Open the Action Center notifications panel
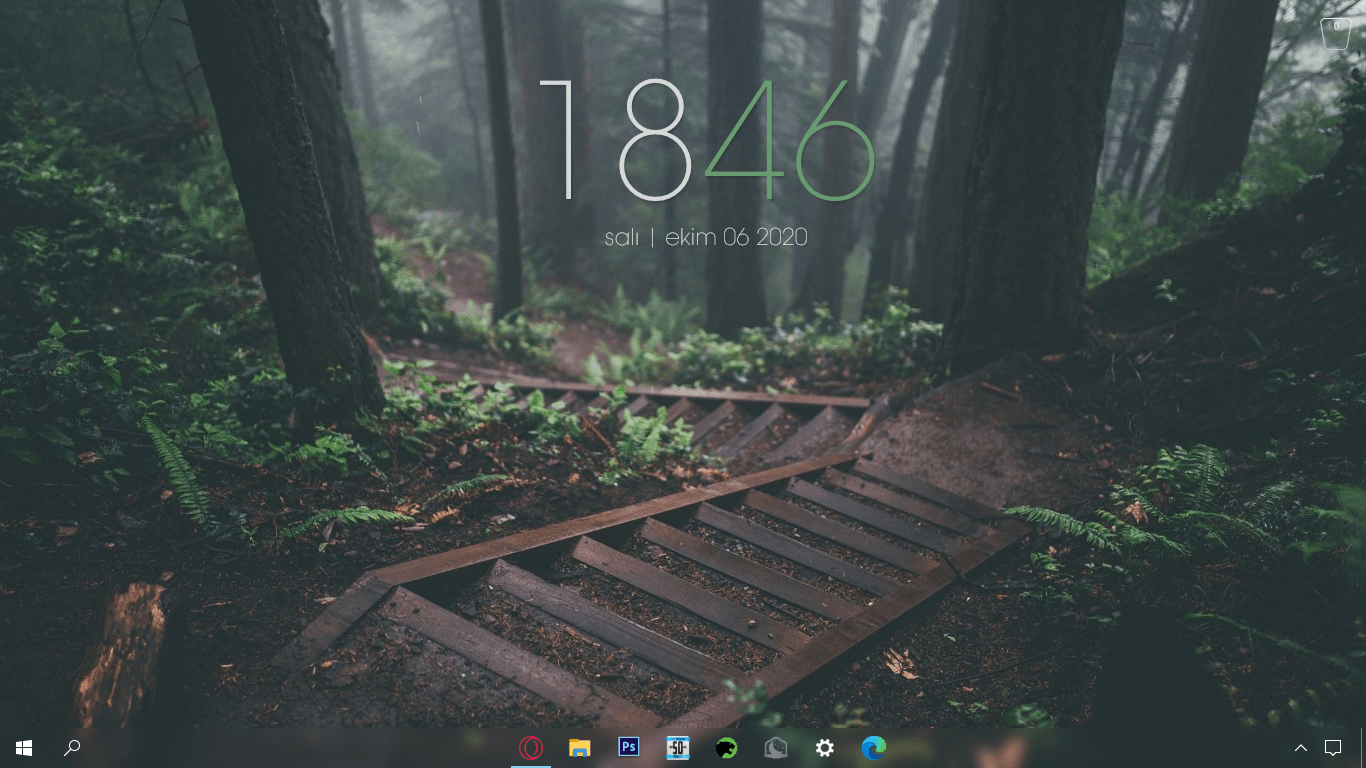Screen dimensions: 1366x768 click(1333, 748)
